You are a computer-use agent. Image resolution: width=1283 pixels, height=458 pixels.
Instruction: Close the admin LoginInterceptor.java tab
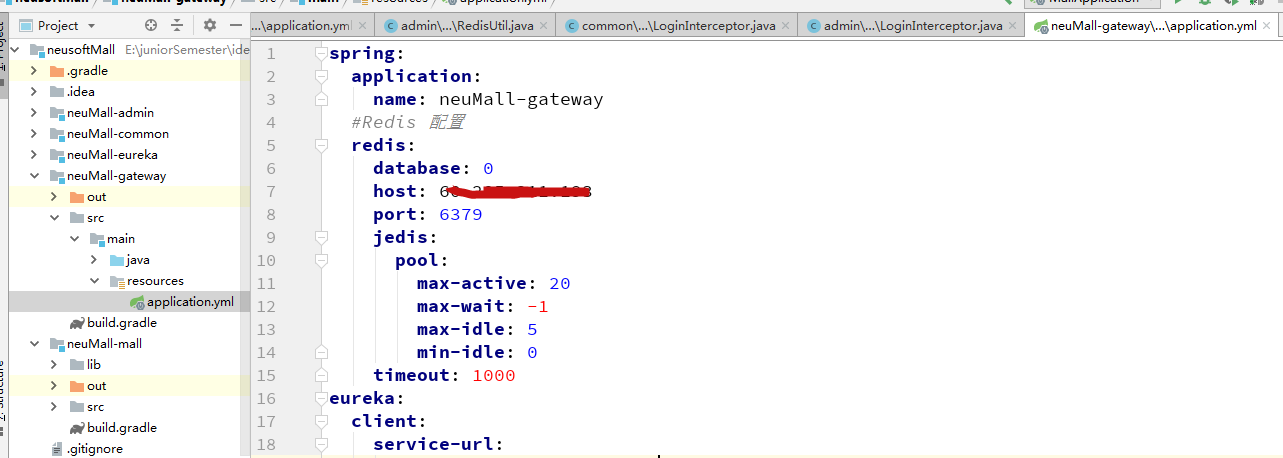coord(1011,26)
